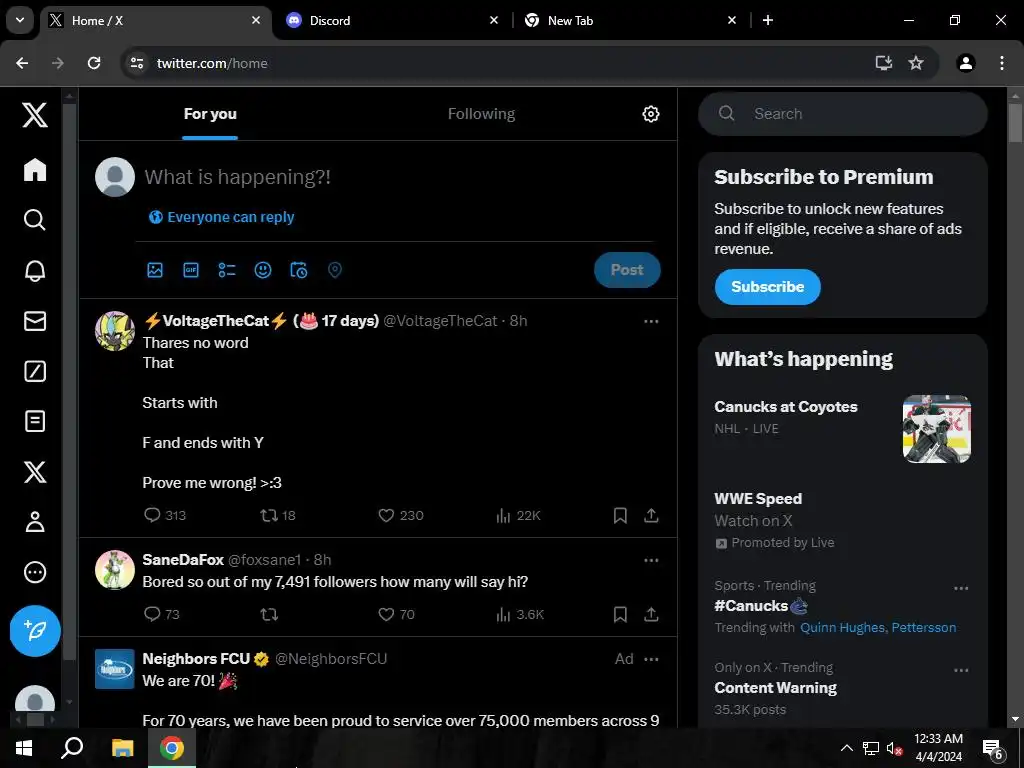Open the notification center with 6 badge
The image size is (1024, 768).
point(993,749)
